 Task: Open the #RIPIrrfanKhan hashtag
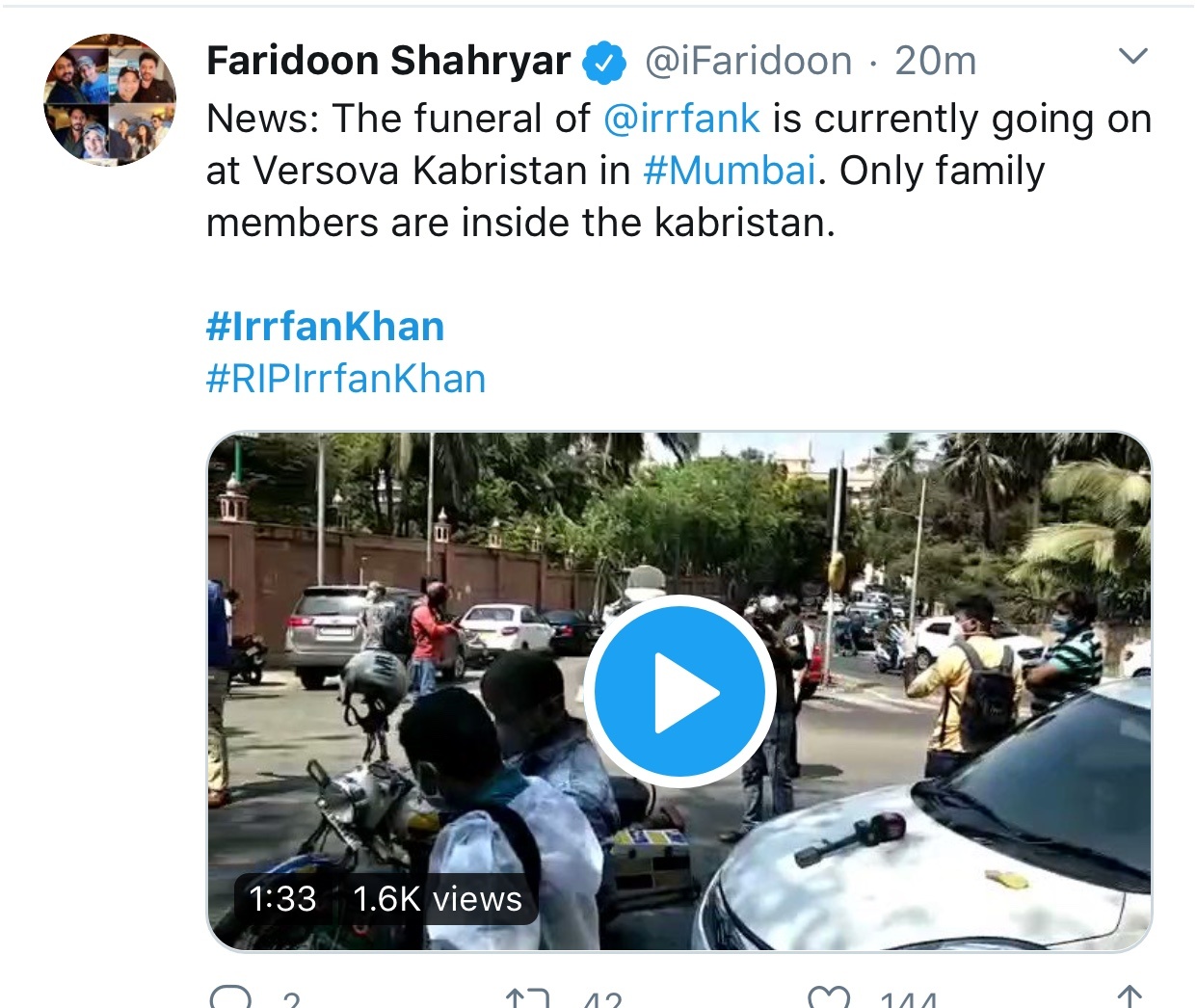pyautogui.click(x=346, y=379)
